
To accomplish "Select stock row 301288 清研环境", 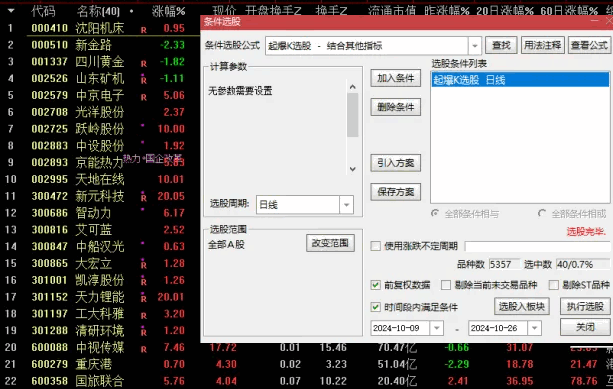I will 100,331.
